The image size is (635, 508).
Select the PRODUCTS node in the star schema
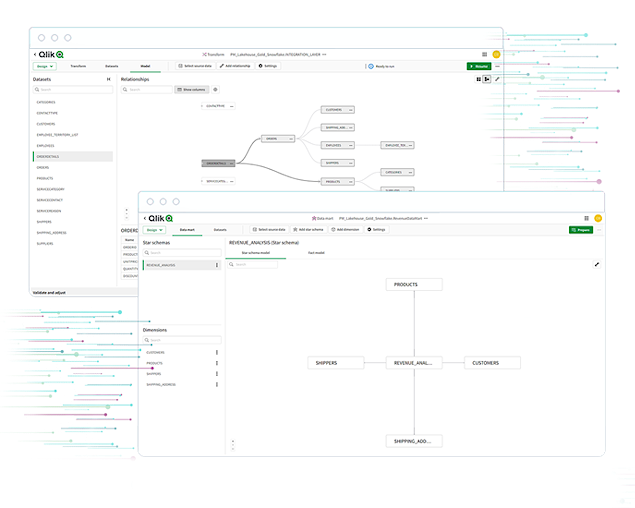point(414,284)
